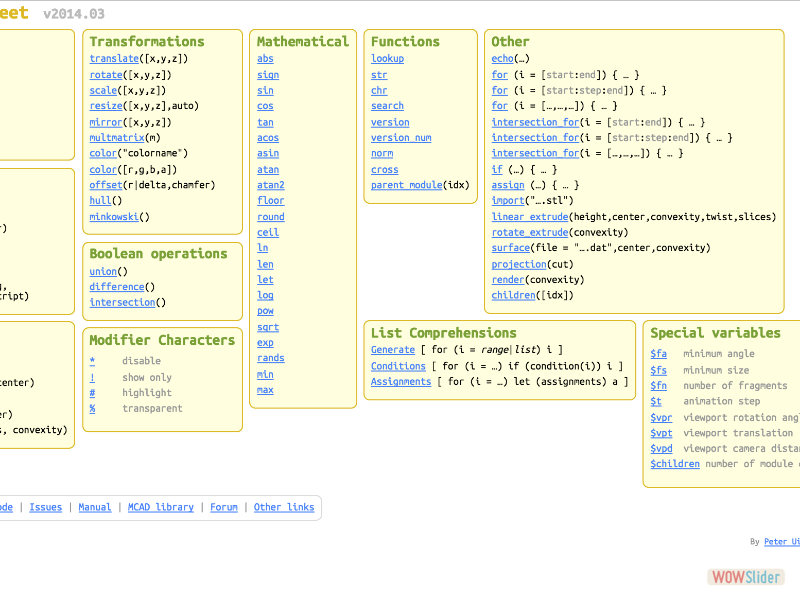Image resolution: width=800 pixels, height=600 pixels.
Task: Click the $vpr viewport rotation link
Action: [x=661, y=417]
